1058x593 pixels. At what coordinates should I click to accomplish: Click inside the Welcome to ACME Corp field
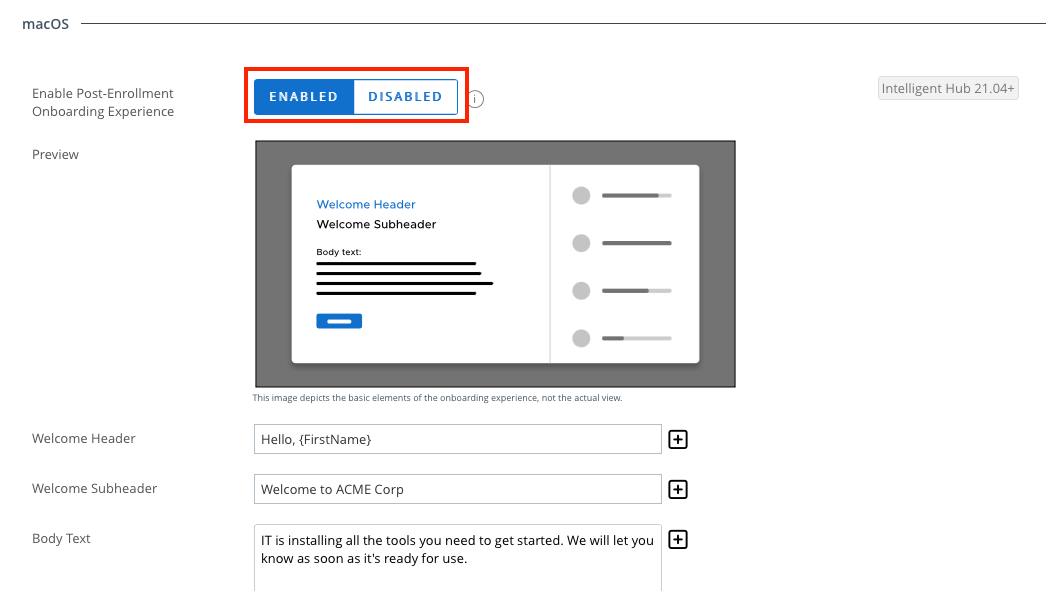457,489
